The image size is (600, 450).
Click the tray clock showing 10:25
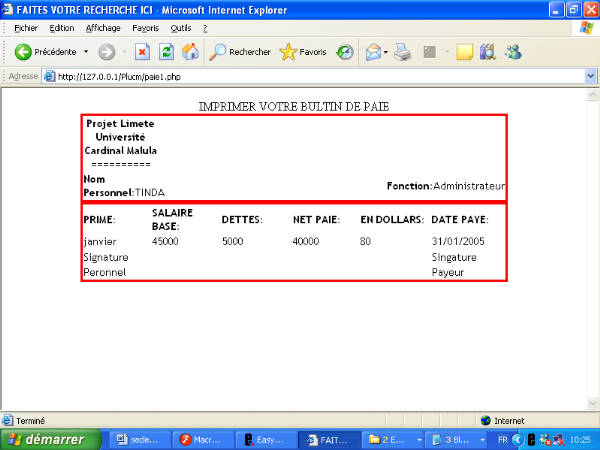tap(580, 440)
